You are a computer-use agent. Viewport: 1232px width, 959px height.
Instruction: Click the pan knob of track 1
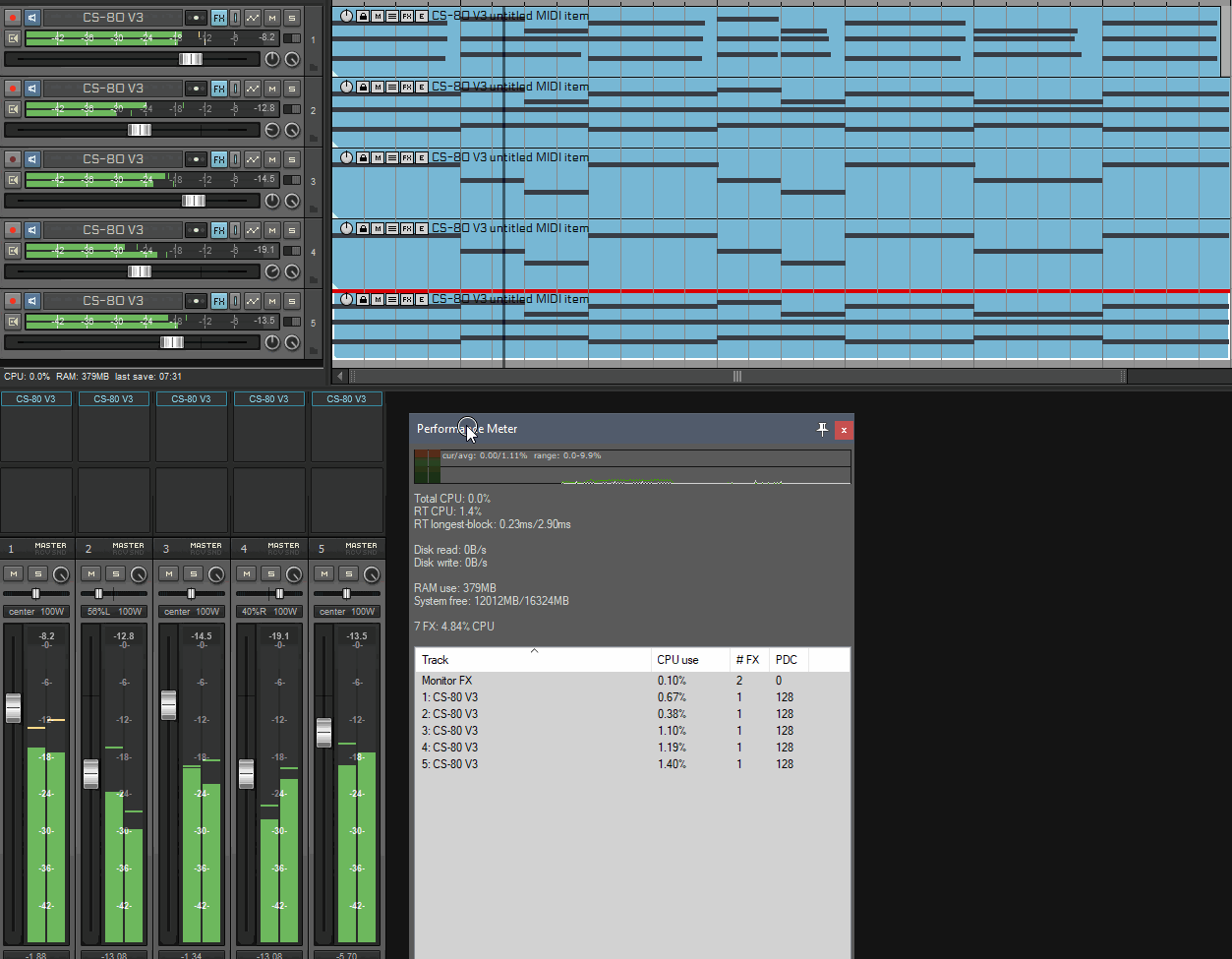(x=272, y=59)
